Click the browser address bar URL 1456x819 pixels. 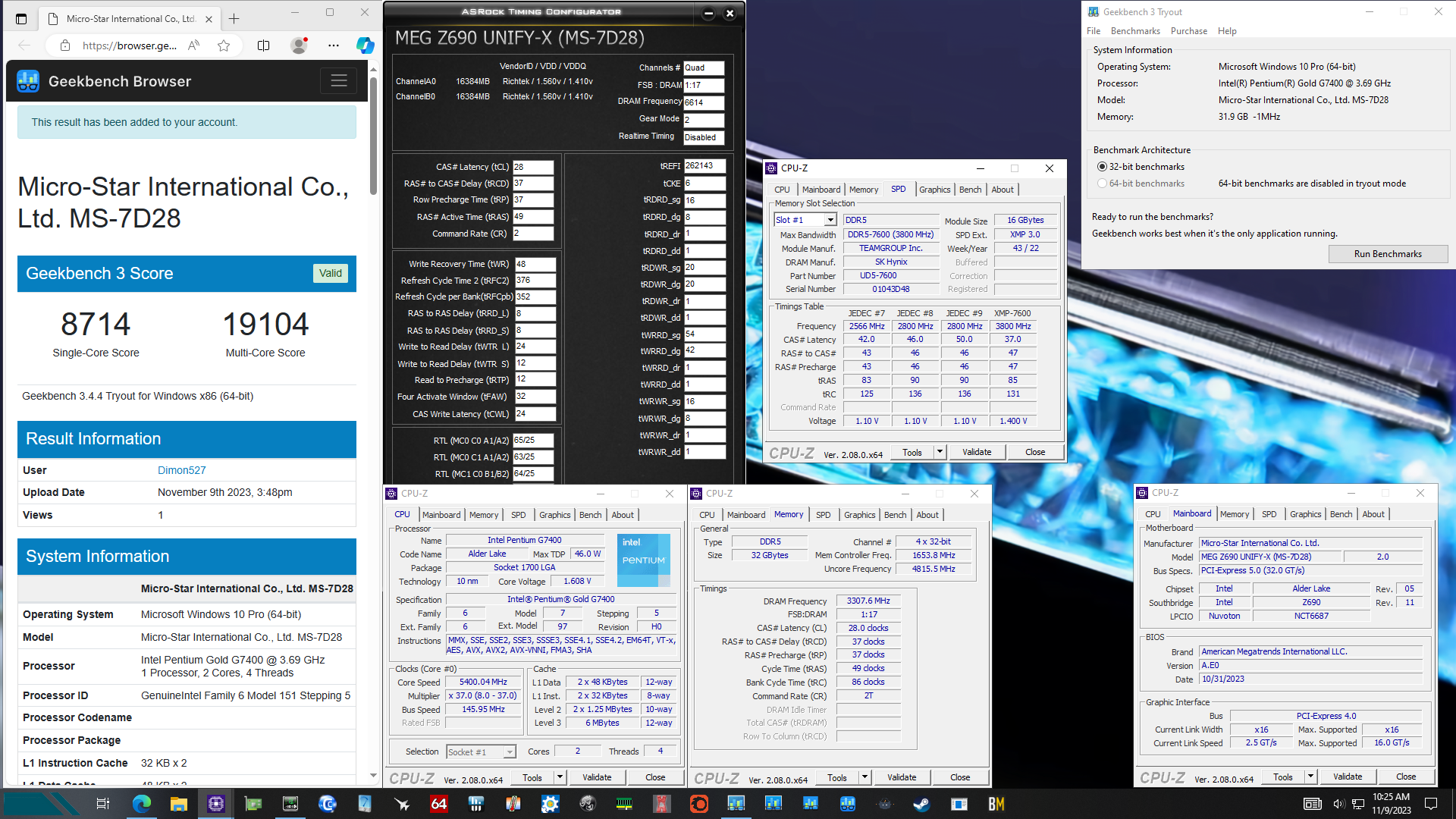[x=130, y=45]
